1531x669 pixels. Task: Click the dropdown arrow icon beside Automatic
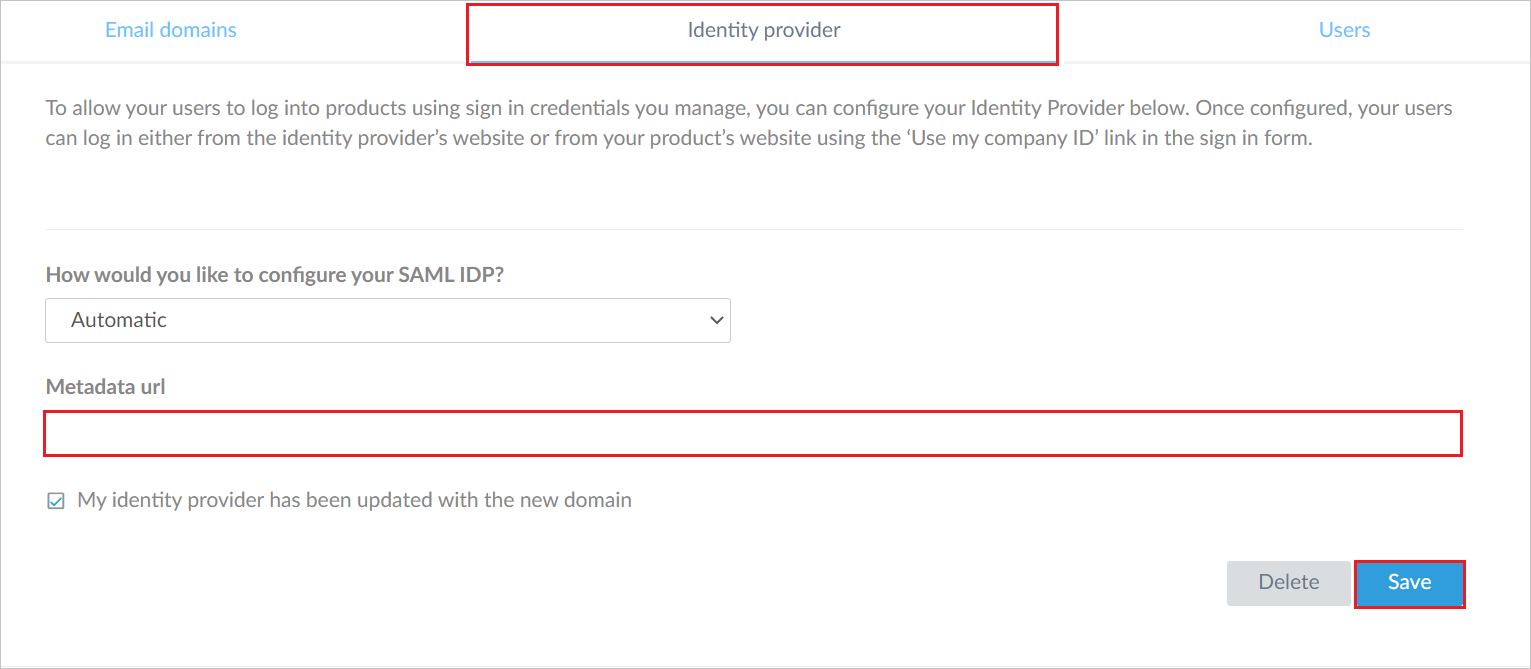pos(715,320)
